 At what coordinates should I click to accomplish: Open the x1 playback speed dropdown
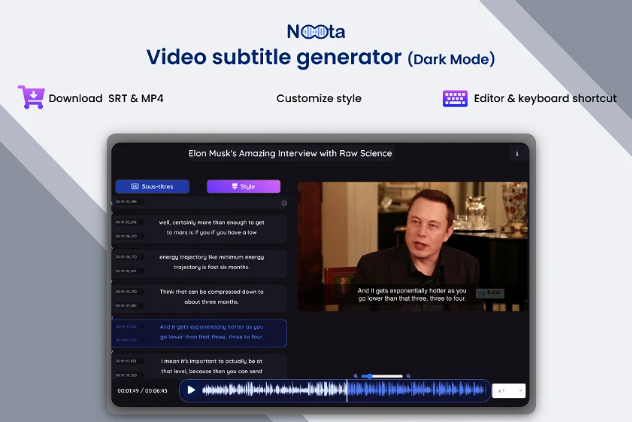pos(509,391)
